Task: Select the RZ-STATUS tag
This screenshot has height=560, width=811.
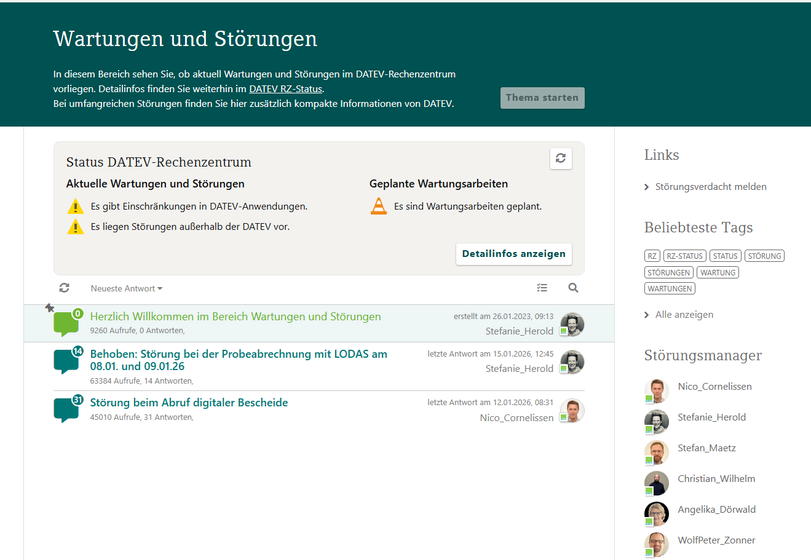Action: coord(684,256)
